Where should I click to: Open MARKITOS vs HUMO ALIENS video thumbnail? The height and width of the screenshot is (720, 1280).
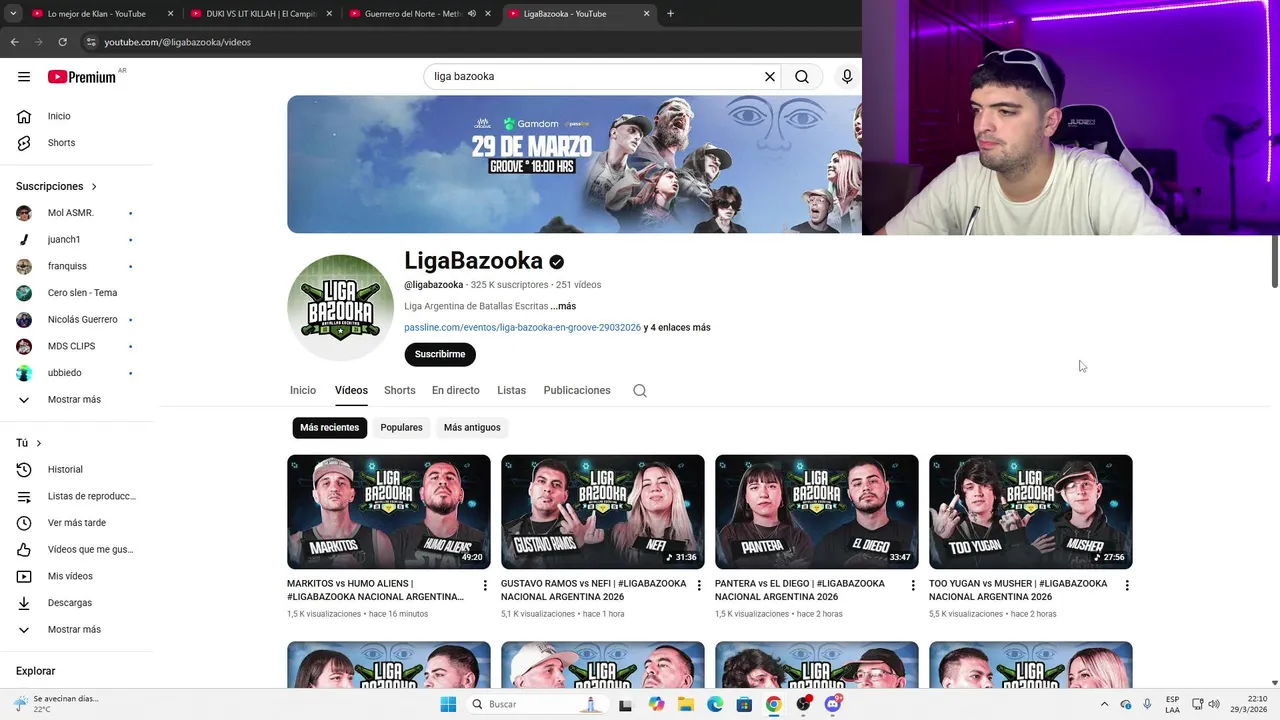click(389, 512)
